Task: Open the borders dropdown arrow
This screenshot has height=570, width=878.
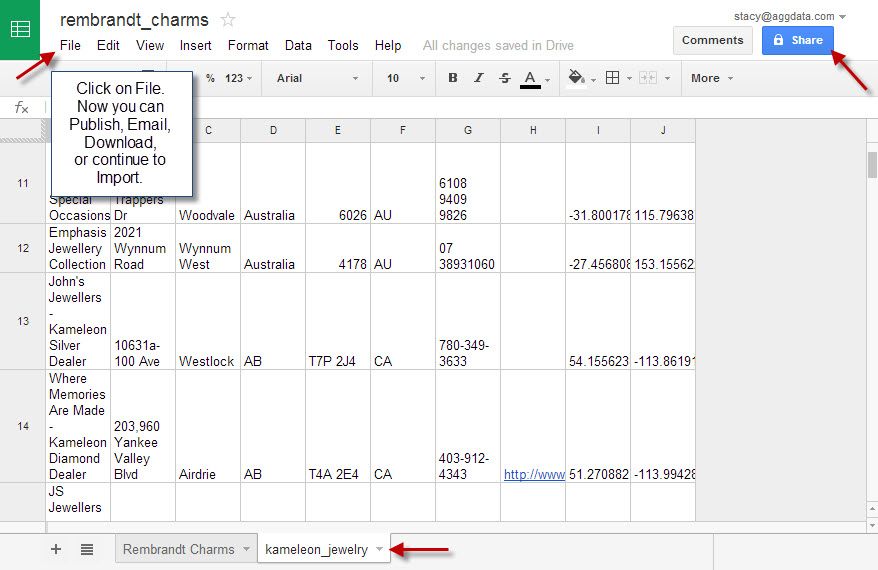Action: 629,79
